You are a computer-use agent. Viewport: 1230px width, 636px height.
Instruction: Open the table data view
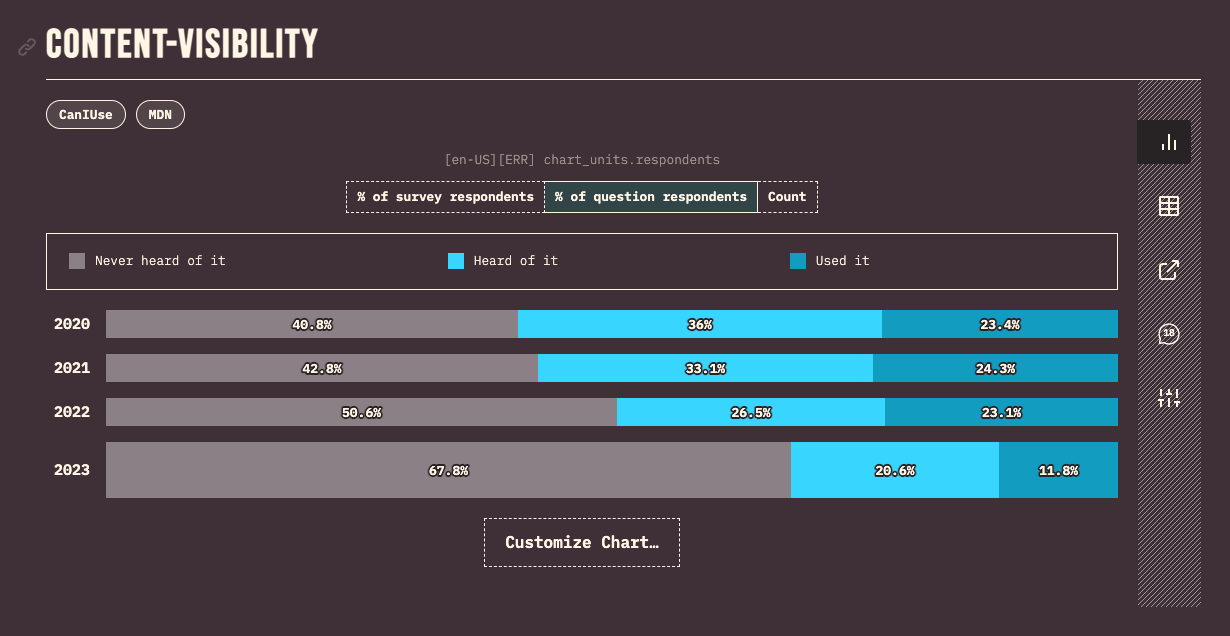pyautogui.click(x=1168, y=205)
